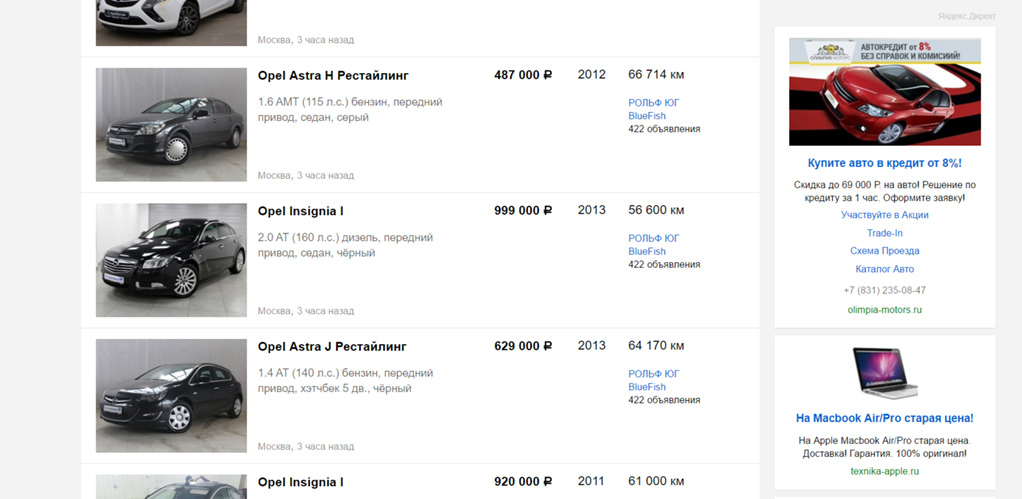Open the Купите авто в кредит от 8%! ad
Screen dimensions: 1022x499
[884, 163]
